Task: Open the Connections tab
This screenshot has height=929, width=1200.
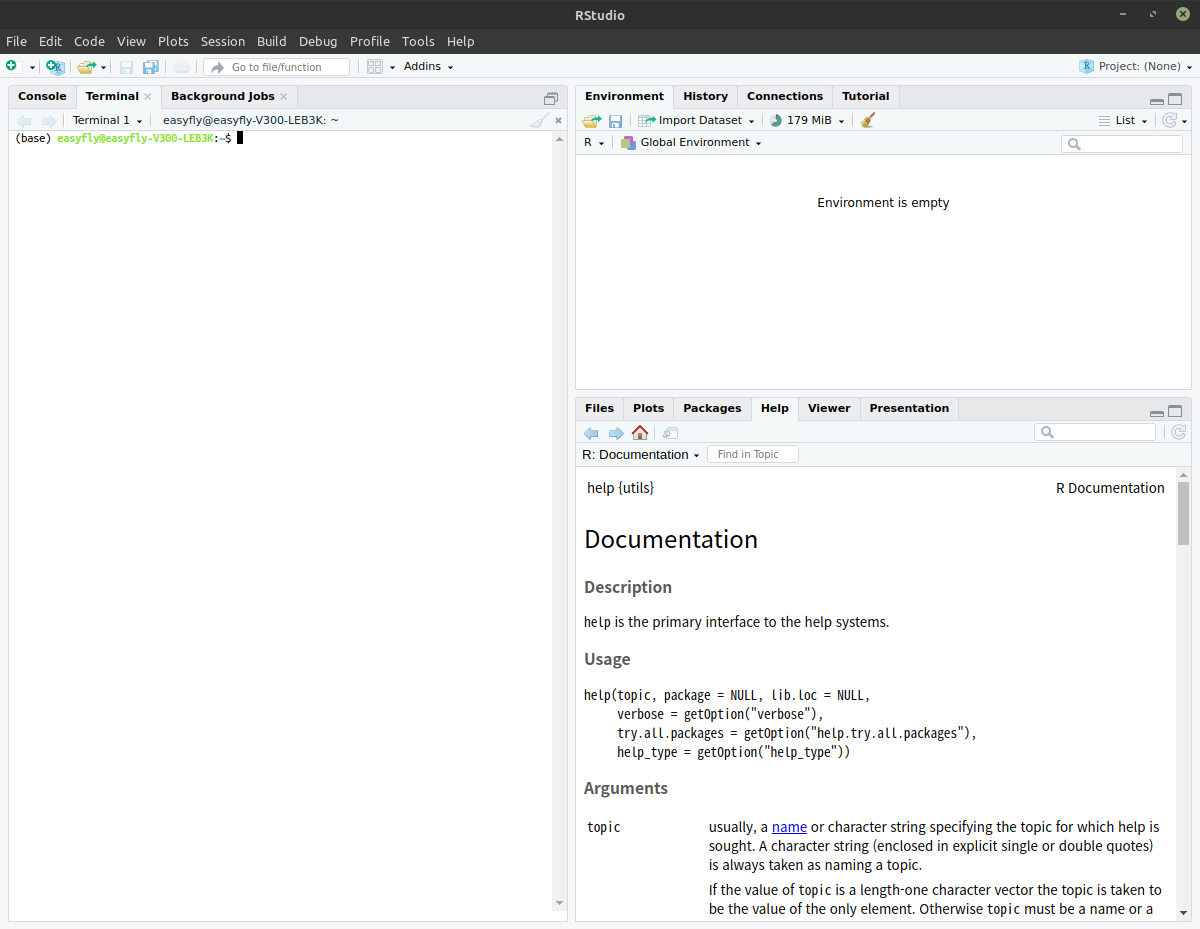Action: tap(785, 96)
